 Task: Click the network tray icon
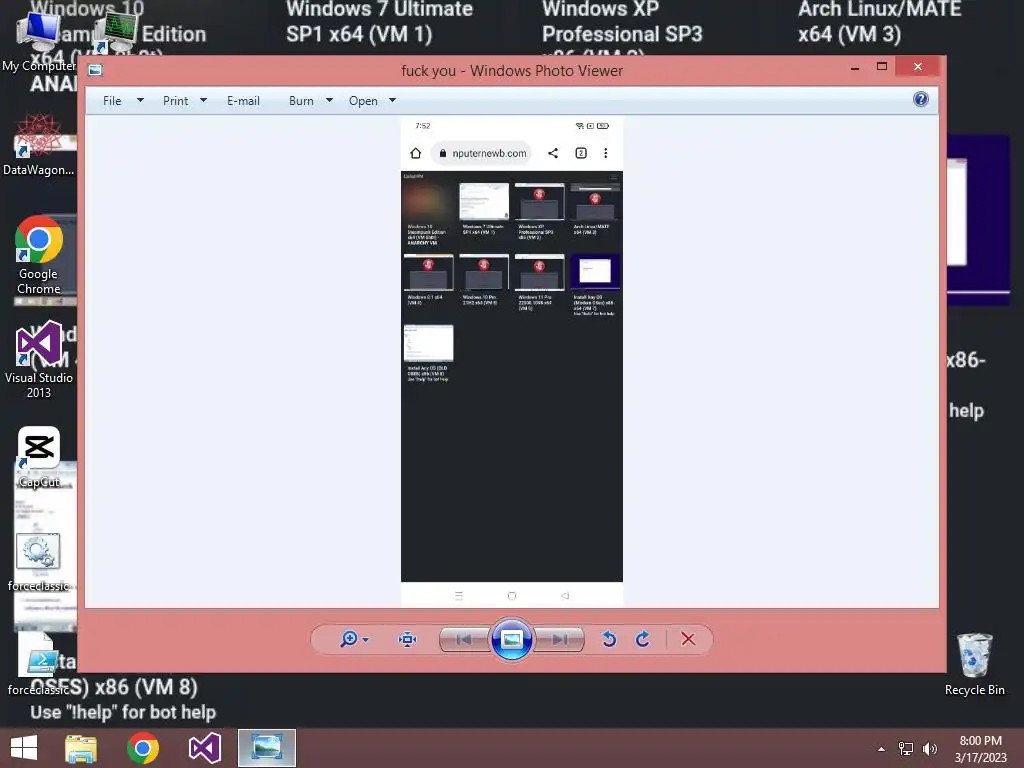[x=906, y=749]
